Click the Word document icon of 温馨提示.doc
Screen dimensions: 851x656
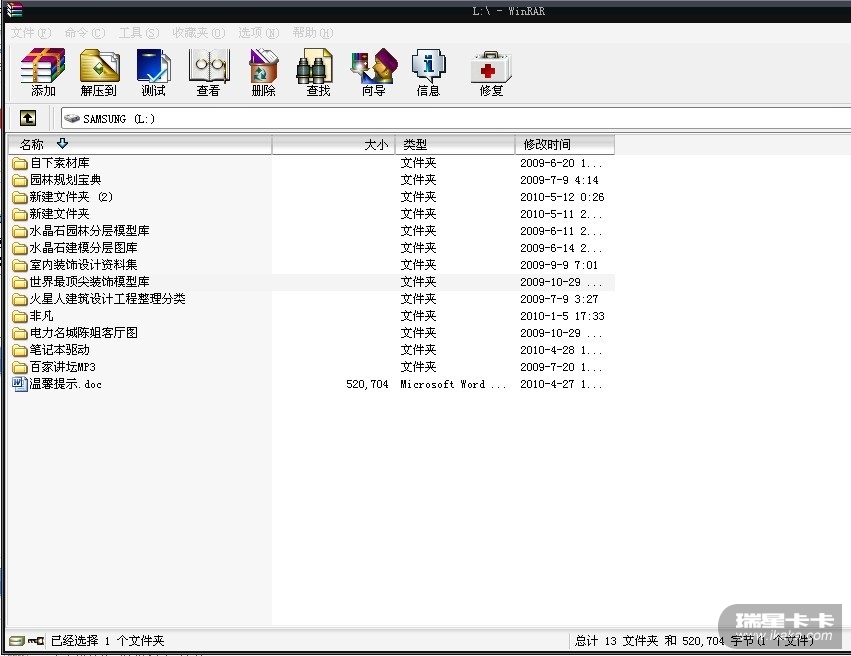tap(20, 384)
